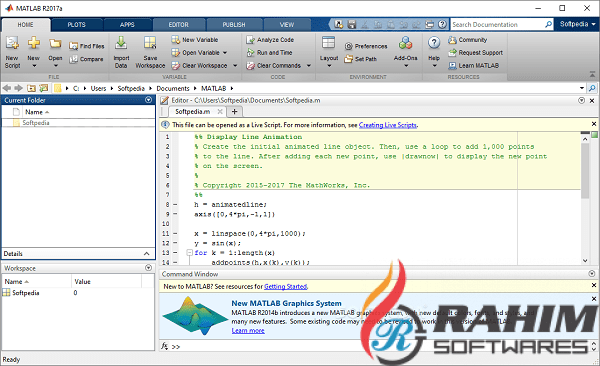Image resolution: width=600 pixels, height=366 pixels.
Task: Toggle breakpoint dash at line 12
Action: [175, 243]
